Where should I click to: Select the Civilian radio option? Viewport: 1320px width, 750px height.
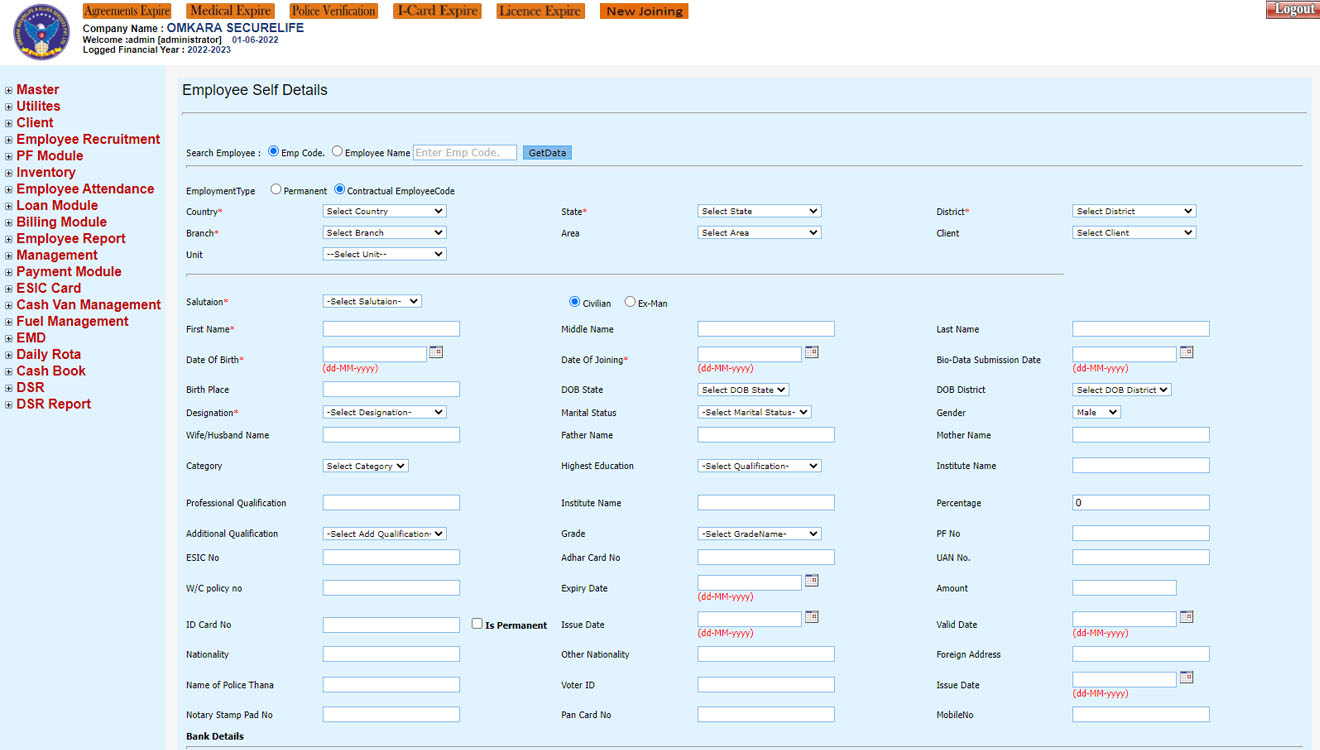coord(574,301)
